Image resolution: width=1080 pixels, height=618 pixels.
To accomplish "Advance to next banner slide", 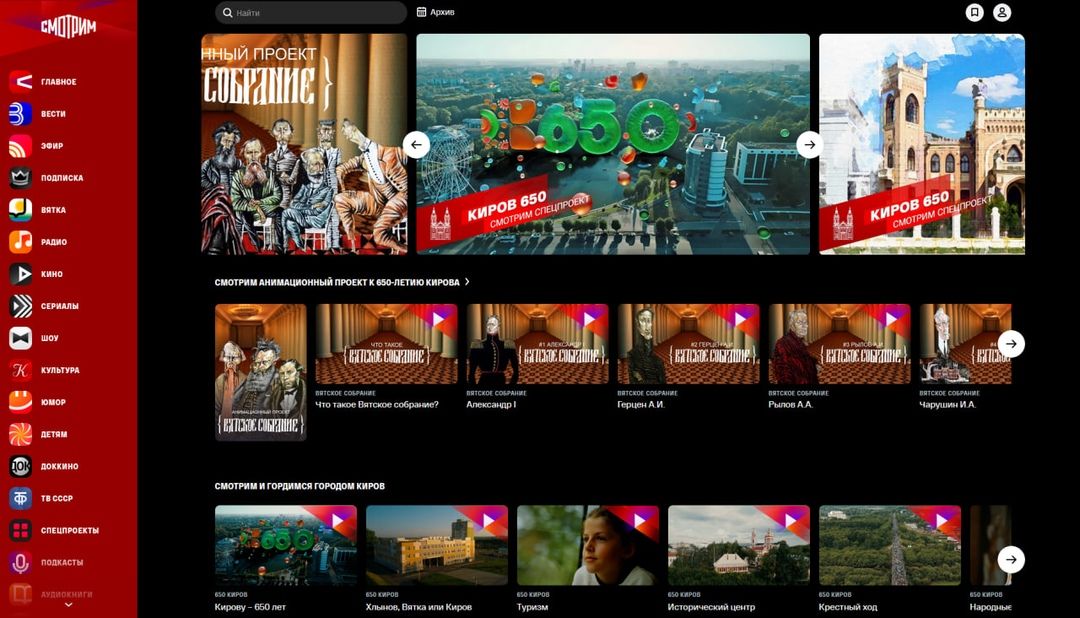I will coord(809,144).
